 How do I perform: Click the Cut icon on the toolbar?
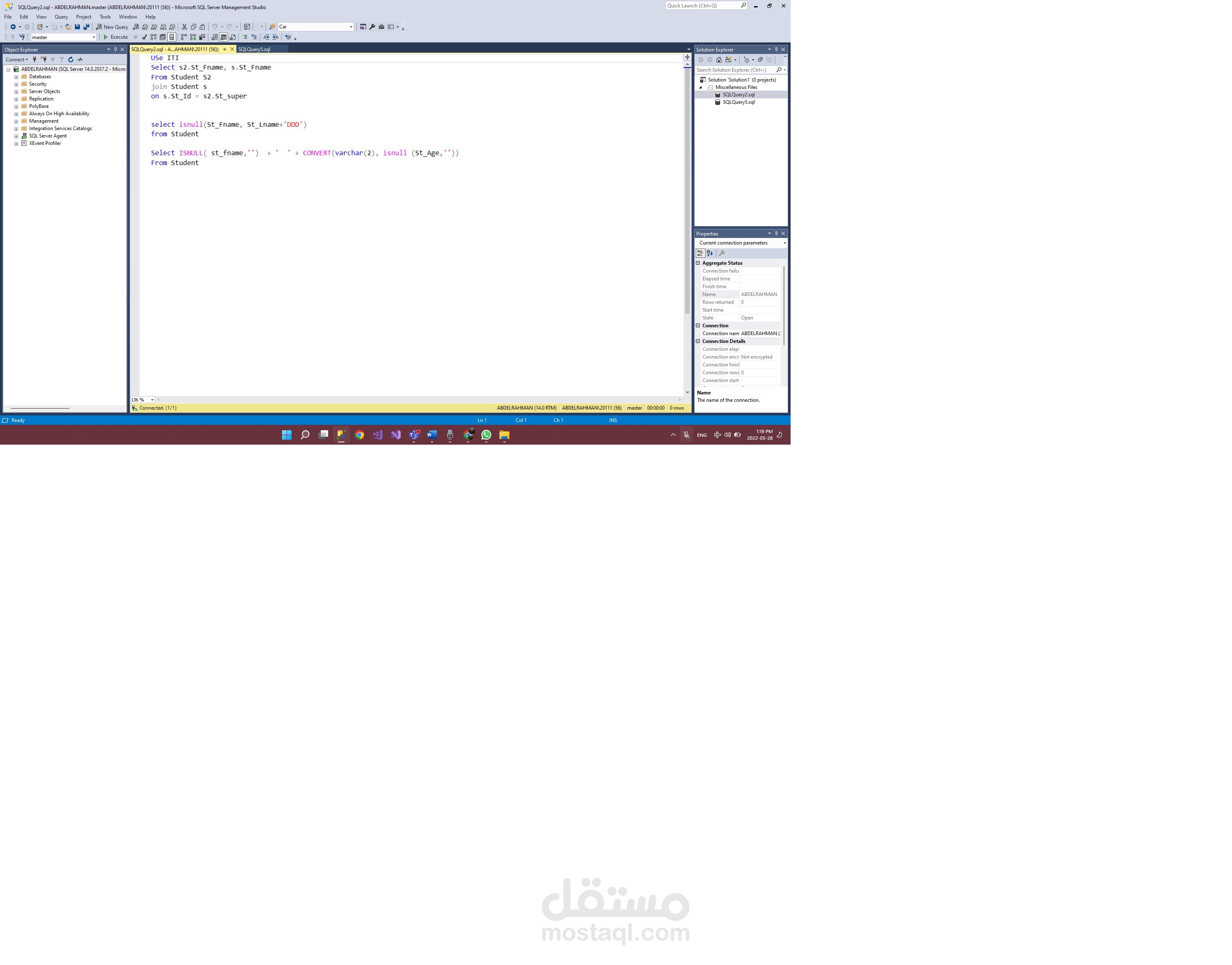[x=183, y=27]
